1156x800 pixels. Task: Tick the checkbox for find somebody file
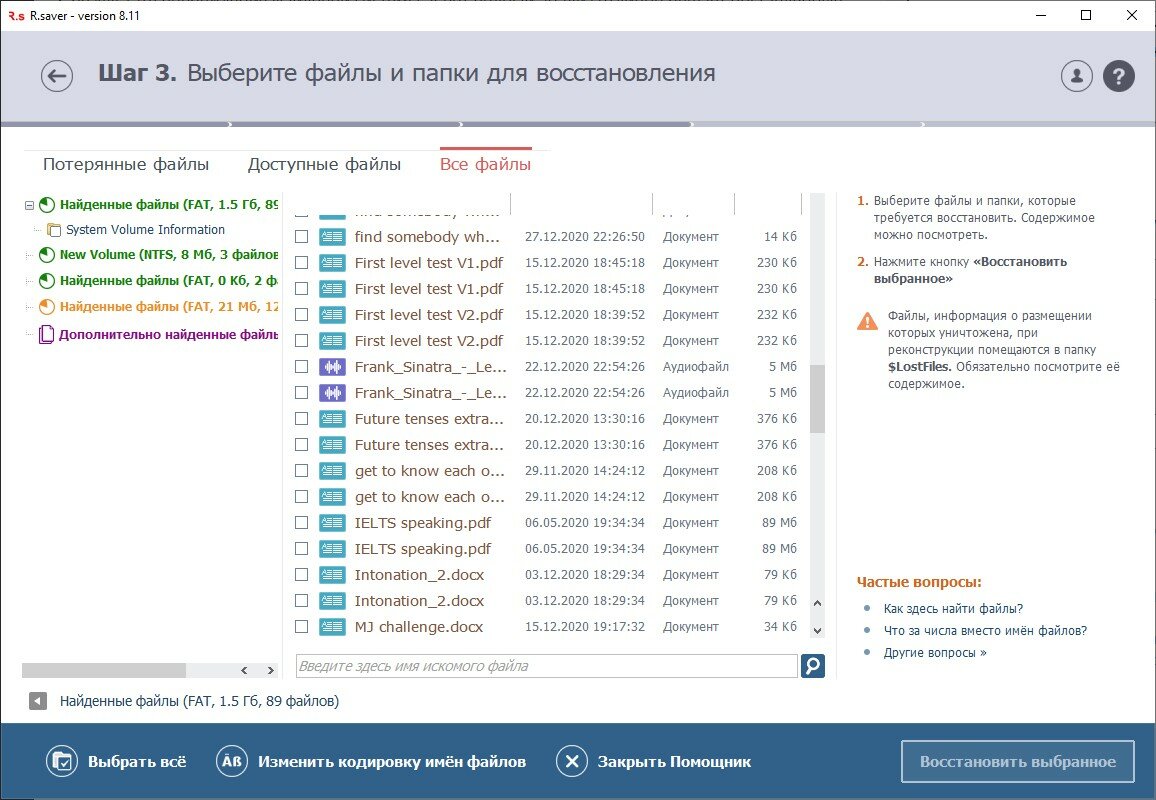[x=302, y=237]
